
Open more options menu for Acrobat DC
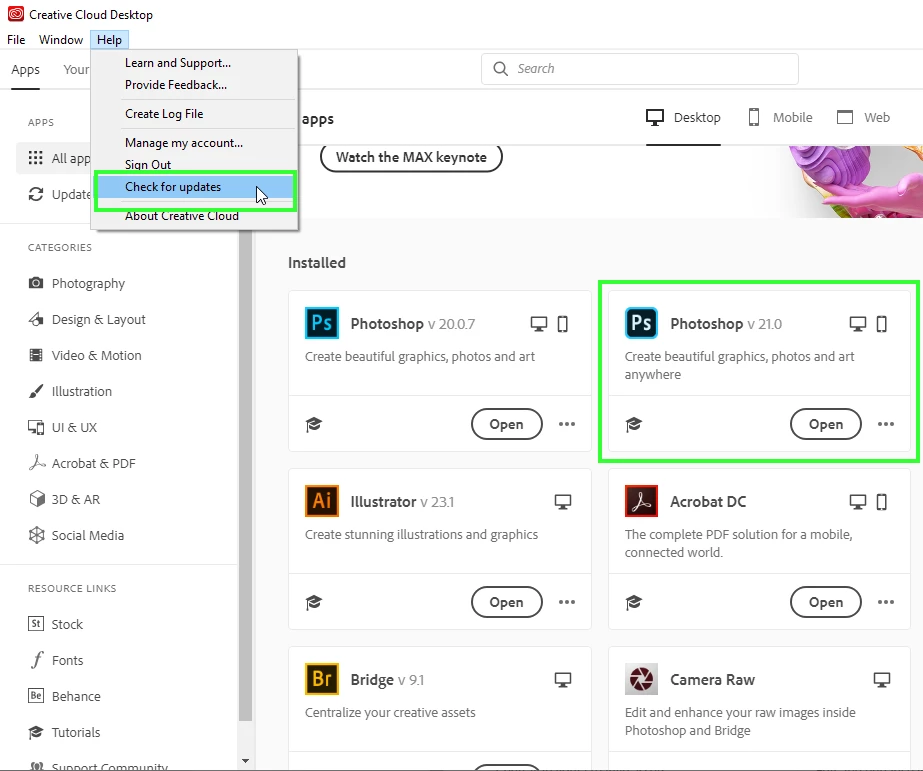[x=886, y=602]
